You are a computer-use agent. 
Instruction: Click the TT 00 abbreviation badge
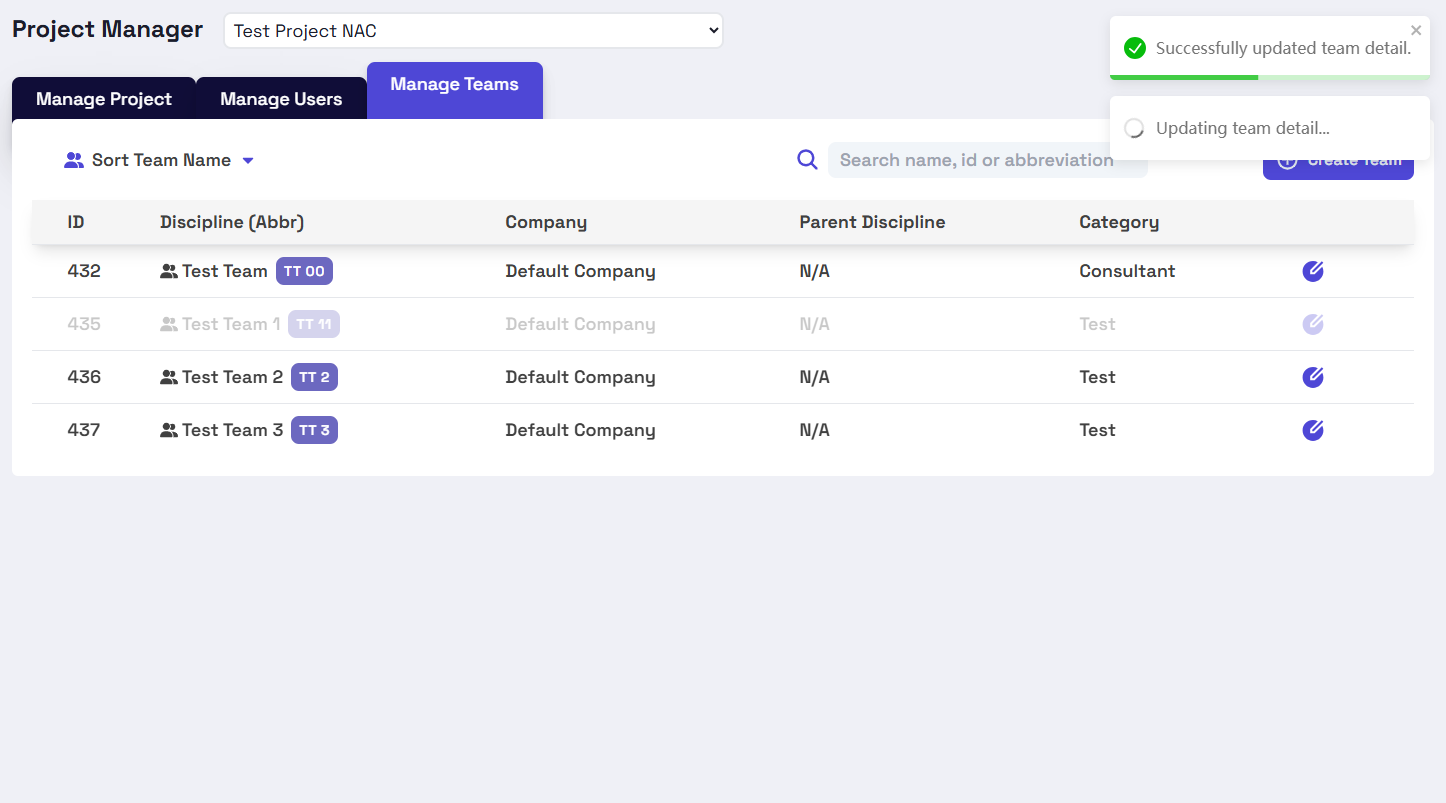pyautogui.click(x=304, y=271)
